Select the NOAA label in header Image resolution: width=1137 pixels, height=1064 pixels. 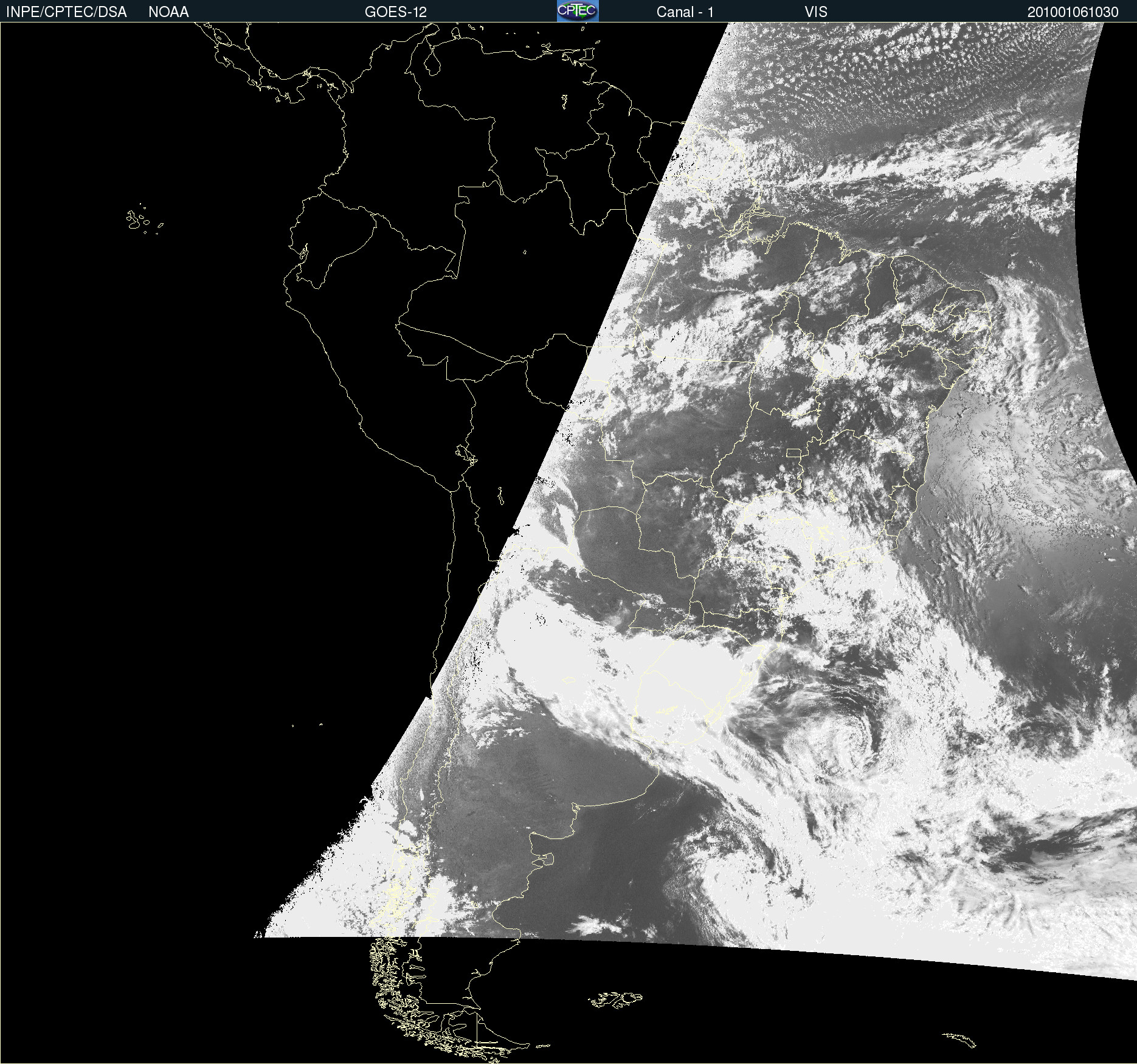[168, 12]
